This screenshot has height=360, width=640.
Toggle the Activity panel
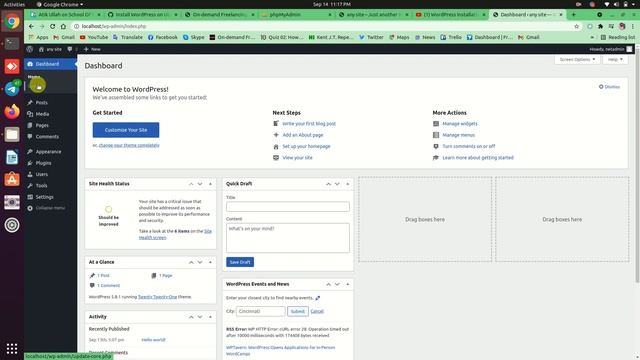(x=210, y=317)
